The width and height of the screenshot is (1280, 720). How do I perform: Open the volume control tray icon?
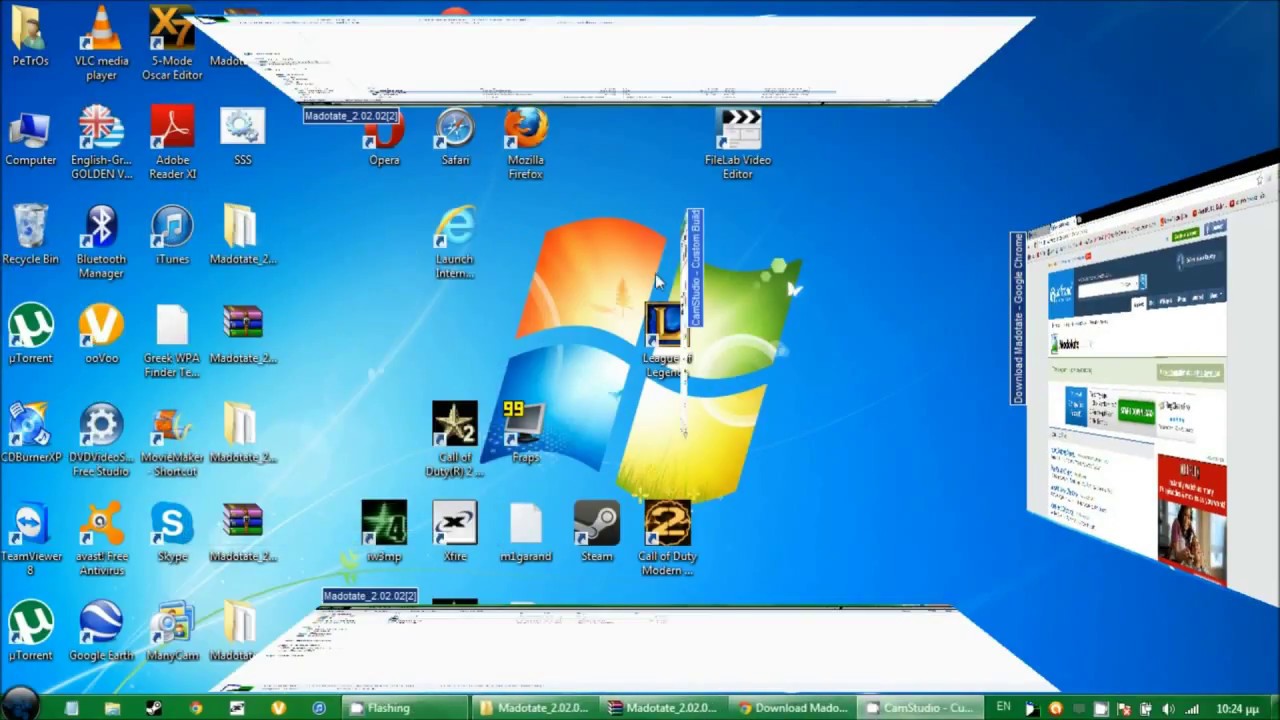(x=1168, y=709)
